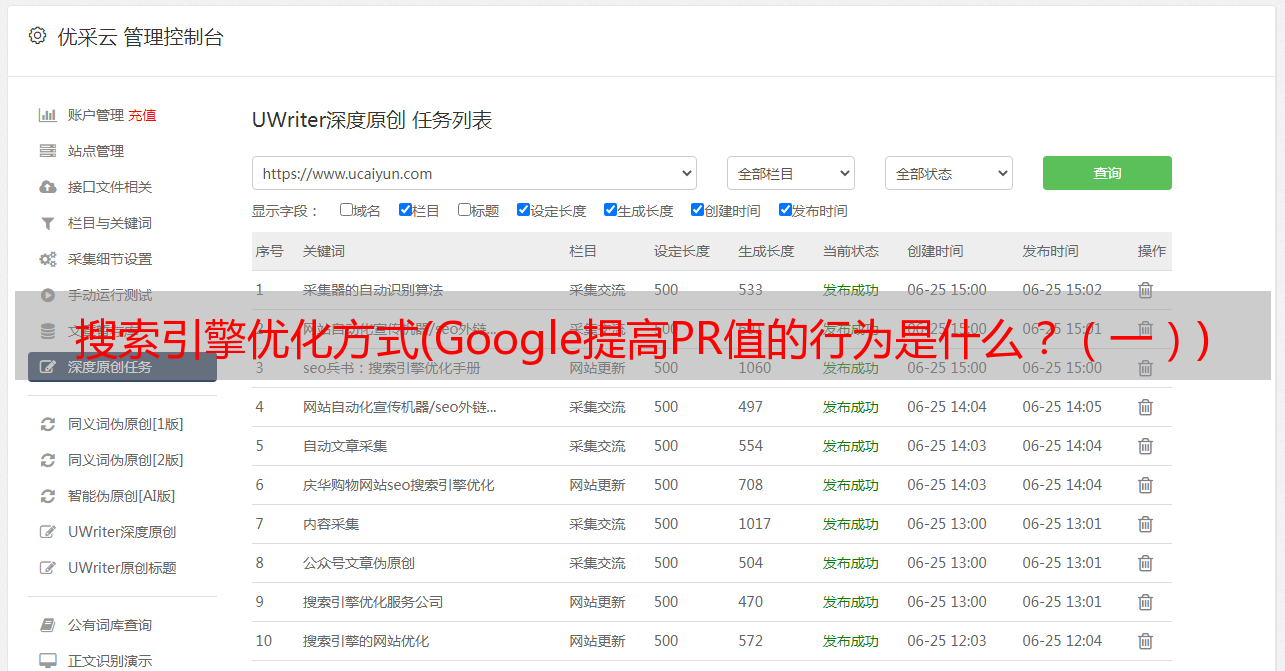Image resolution: width=1285 pixels, height=671 pixels.
Task: Click the 关键词 column header
Action: click(x=324, y=251)
